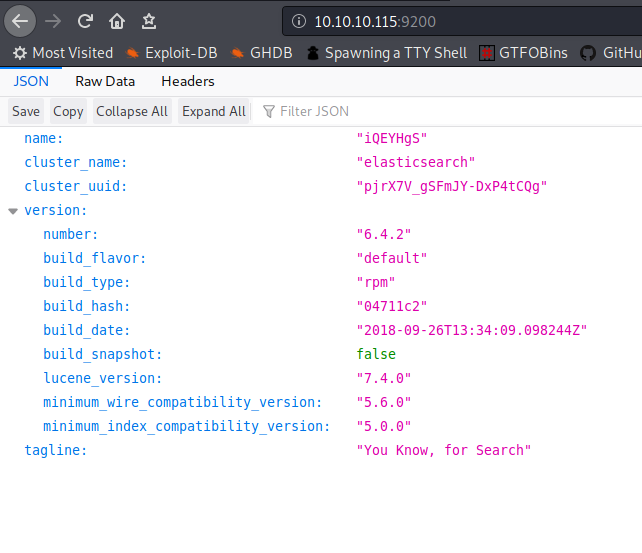Open the Spawning a TTY Shell bookmark
The height and width of the screenshot is (553, 642).
pyautogui.click(x=387, y=53)
